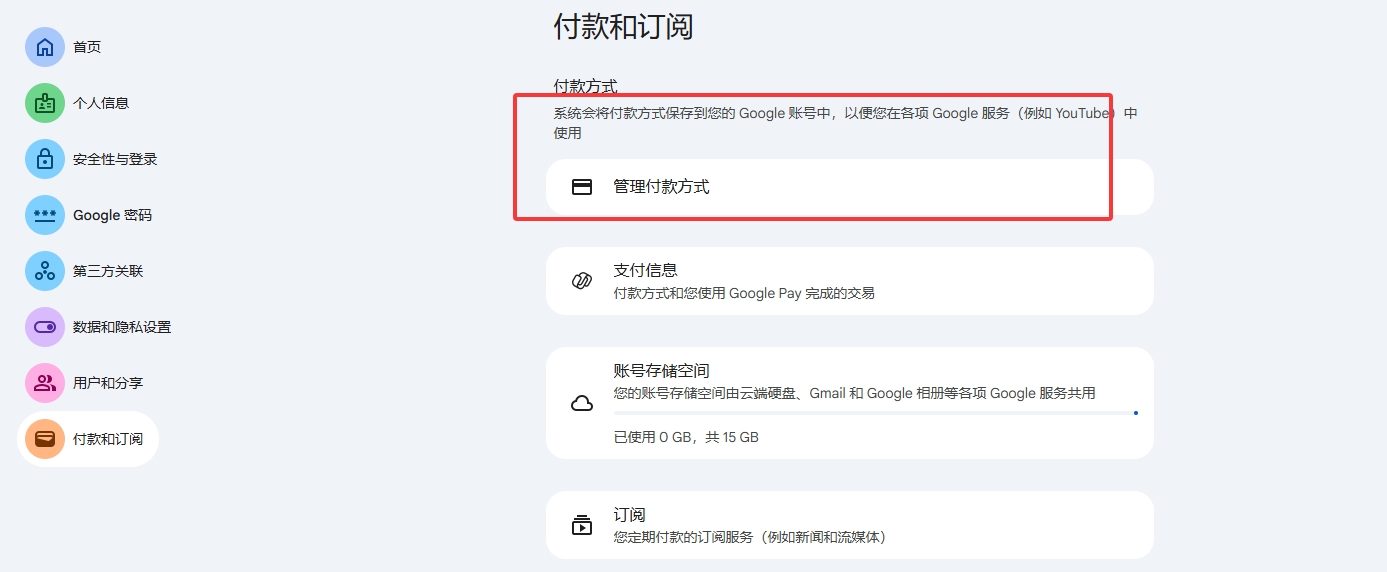1387x572 pixels.
Task: Open the 支付信息 card title
Action: coord(645,270)
